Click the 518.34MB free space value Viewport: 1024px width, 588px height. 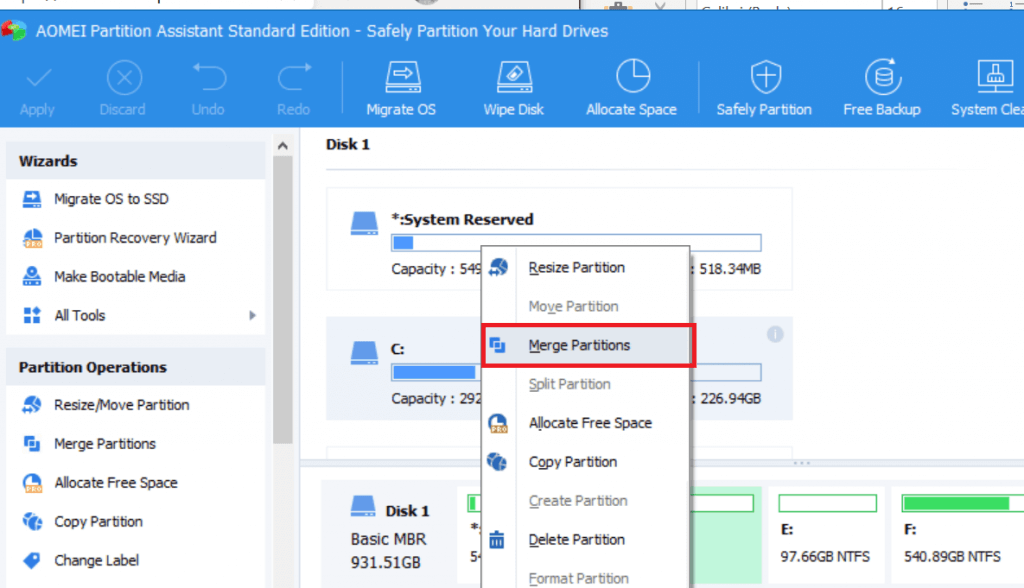[x=730, y=269]
